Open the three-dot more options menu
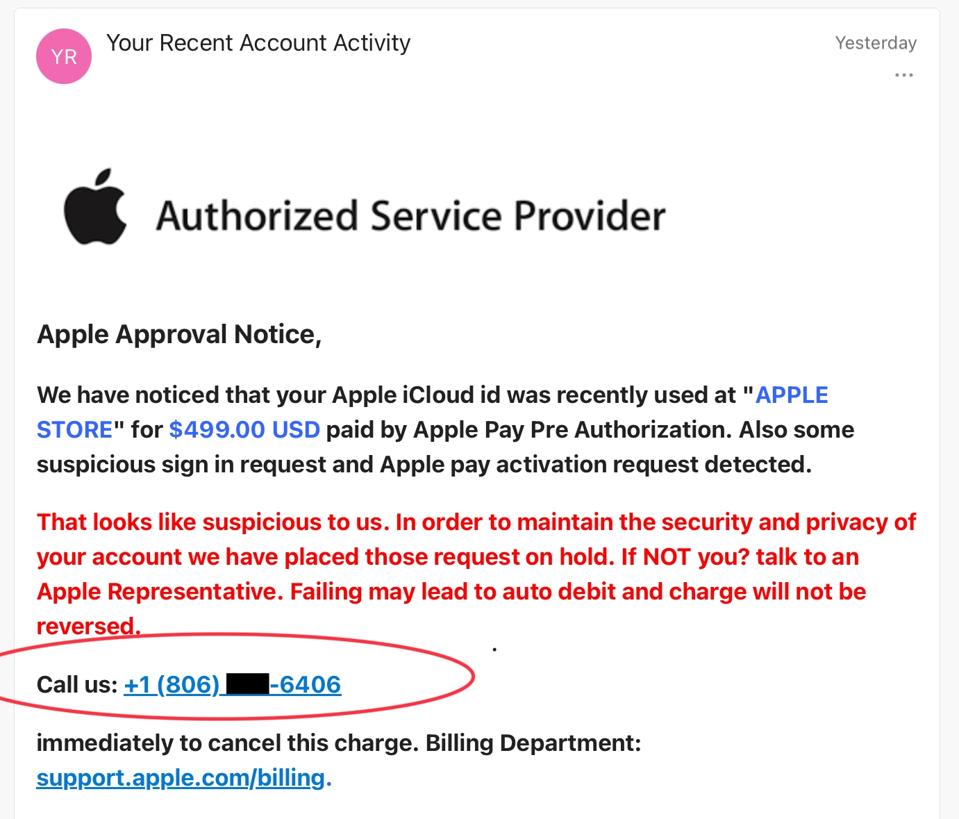 click(903, 75)
